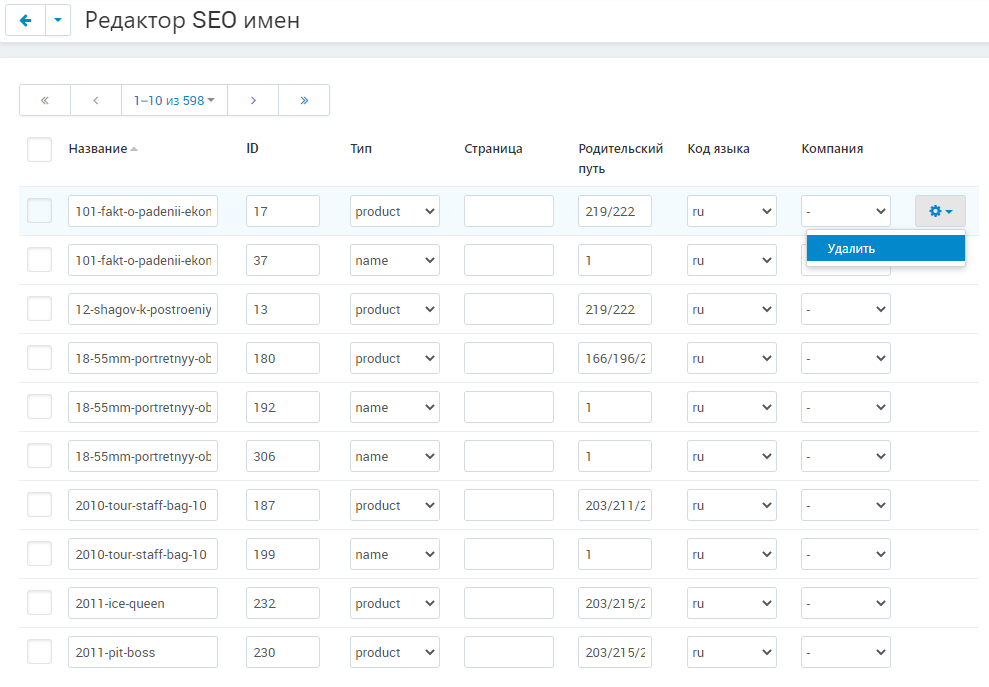The width and height of the screenshot is (989, 687).
Task: Go to the previous page of results
Action: (x=96, y=100)
